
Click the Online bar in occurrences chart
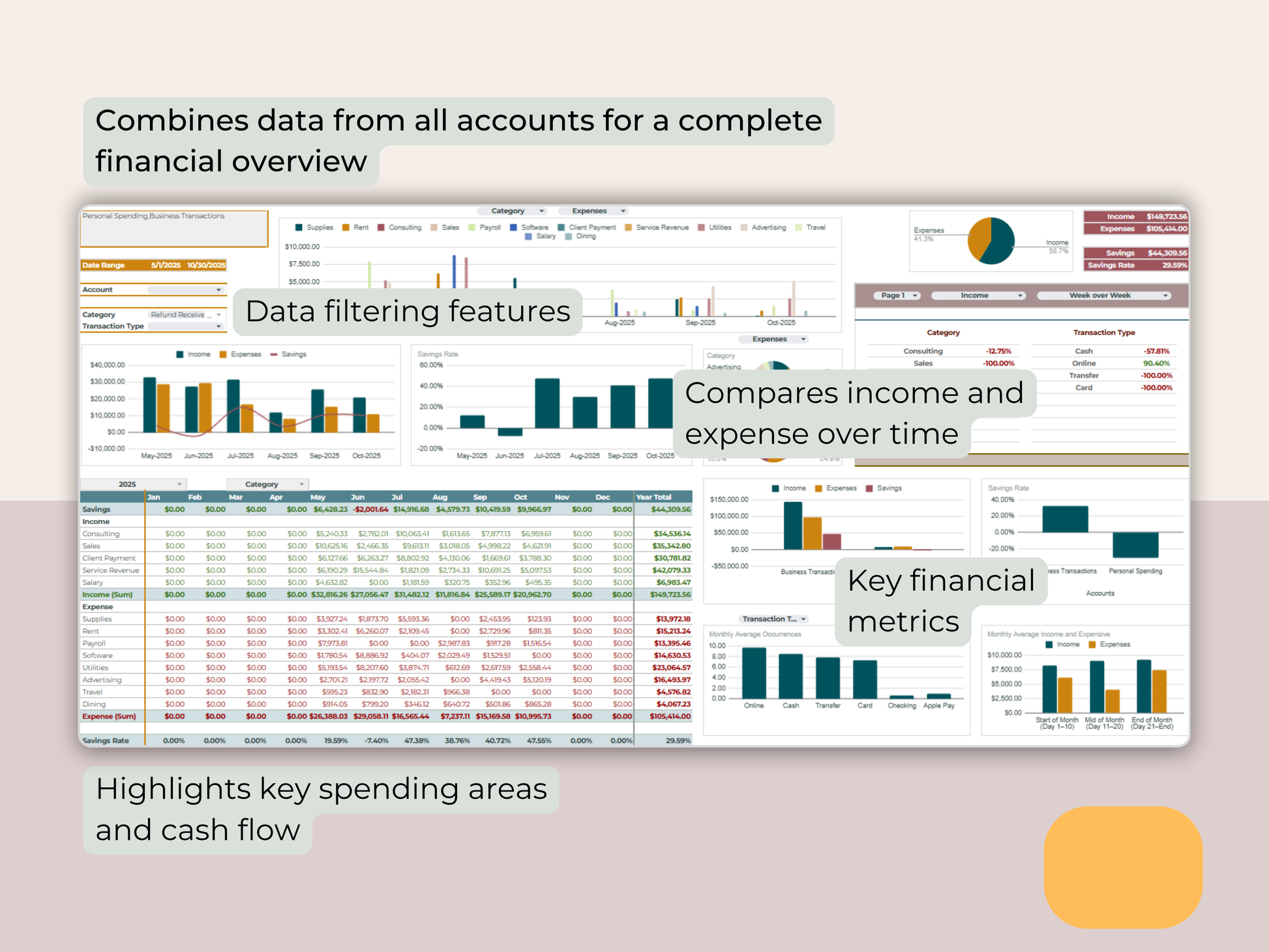[x=754, y=673]
